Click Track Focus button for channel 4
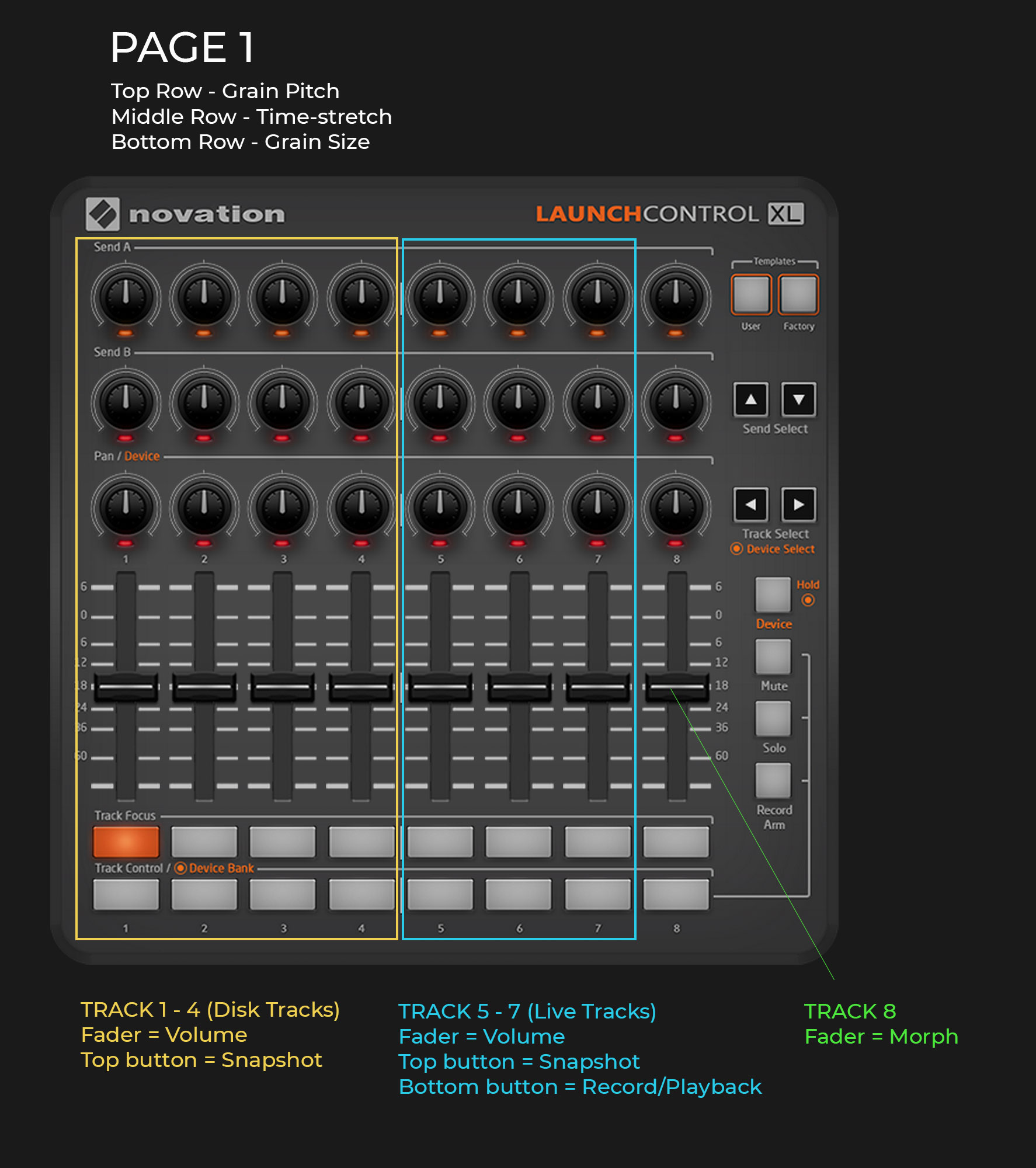 361,842
